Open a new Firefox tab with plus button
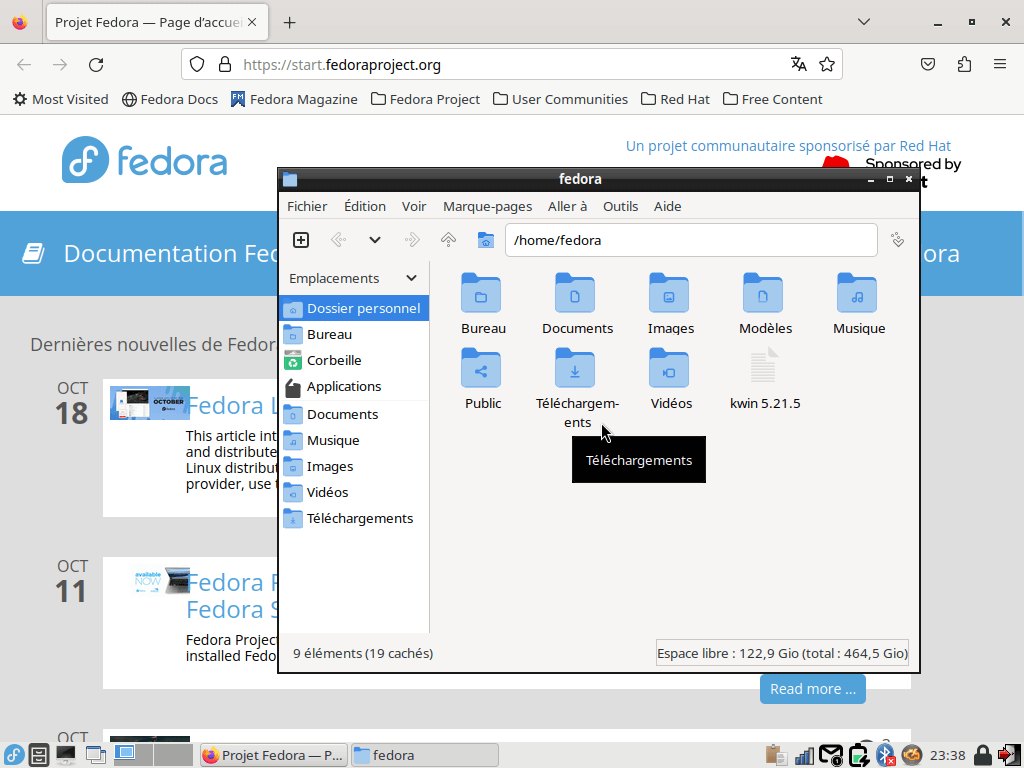The height and width of the screenshot is (768, 1024). tap(289, 23)
